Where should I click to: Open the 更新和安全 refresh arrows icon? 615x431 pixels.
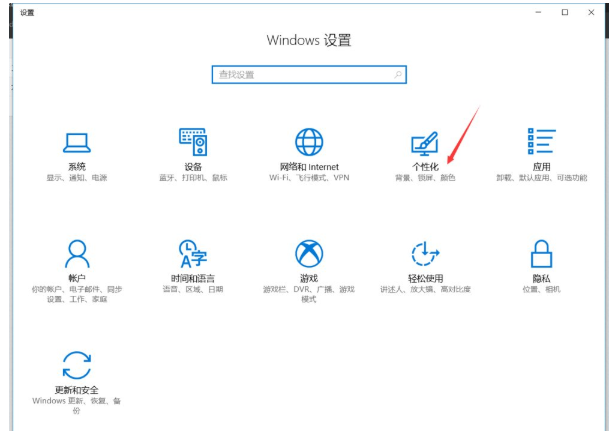point(77,365)
